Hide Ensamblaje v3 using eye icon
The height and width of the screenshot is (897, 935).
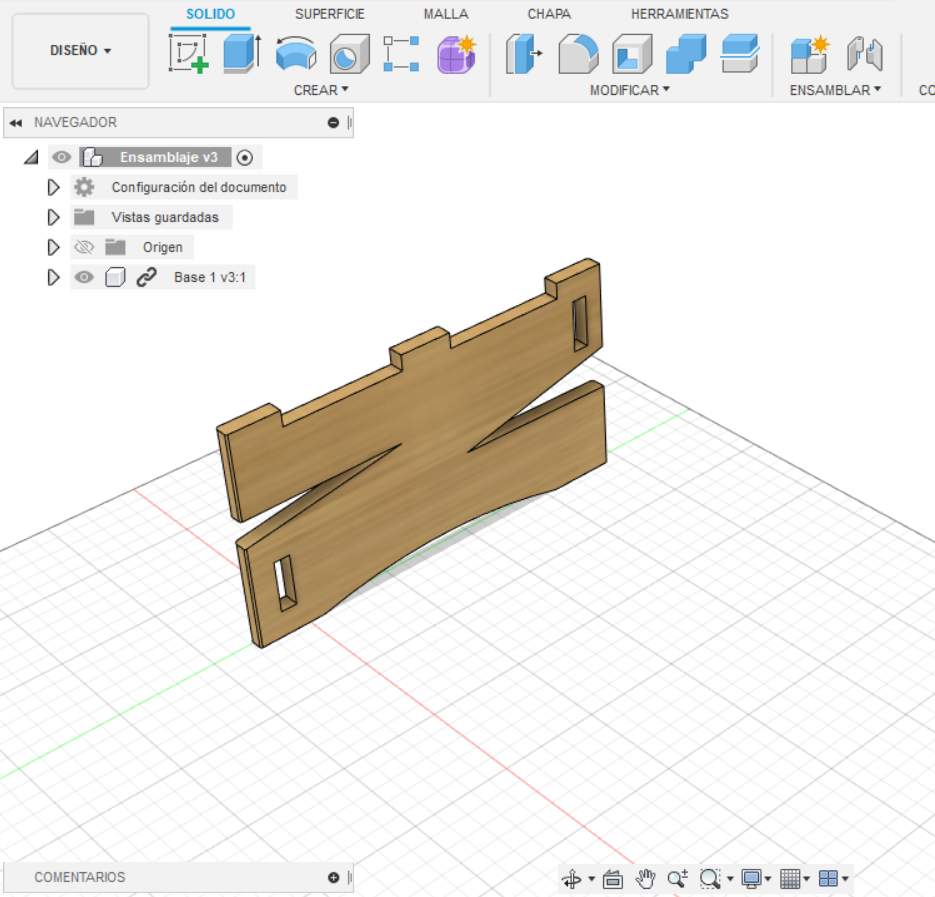[x=61, y=157]
